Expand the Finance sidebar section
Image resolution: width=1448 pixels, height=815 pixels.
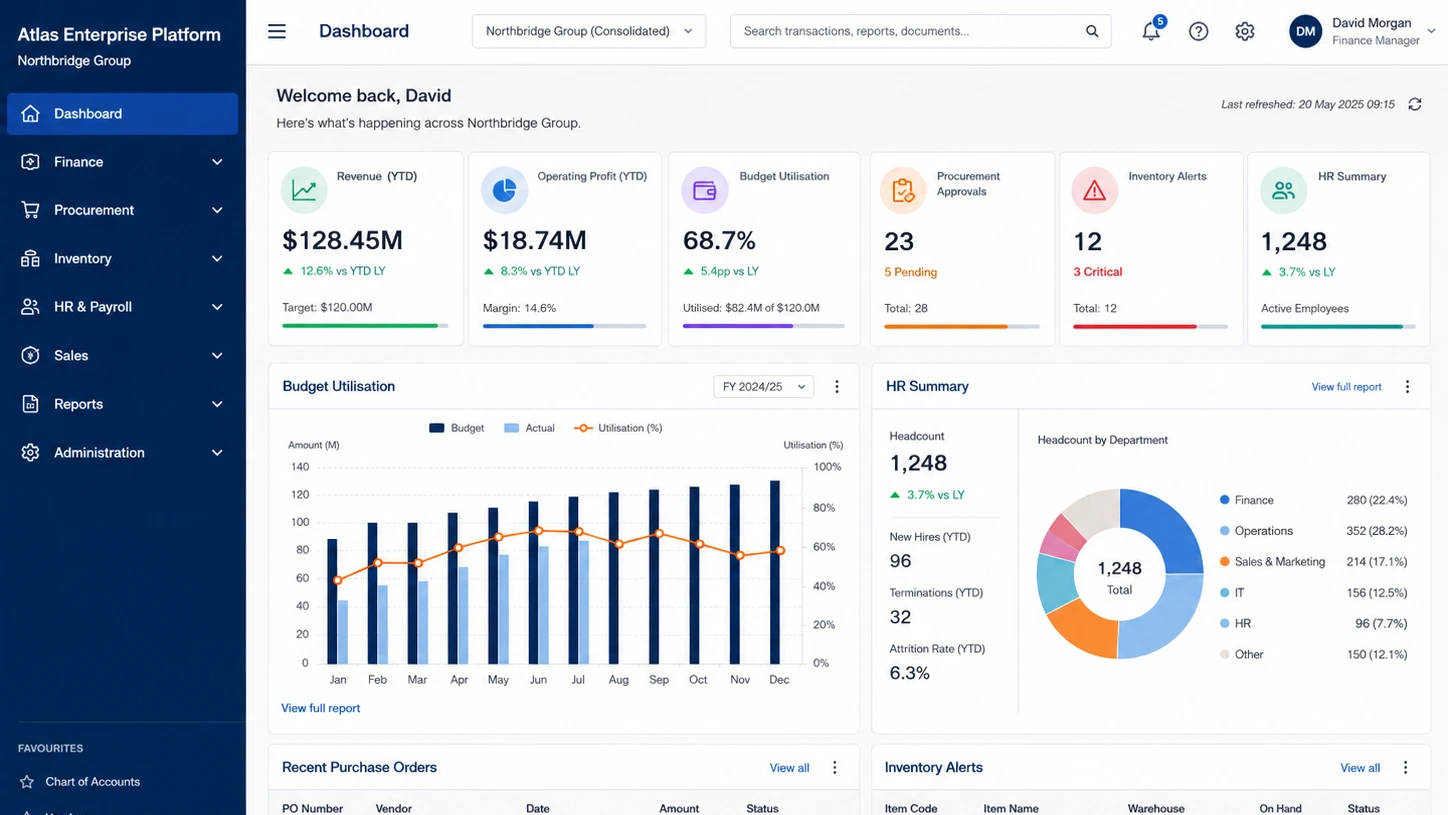pos(122,162)
